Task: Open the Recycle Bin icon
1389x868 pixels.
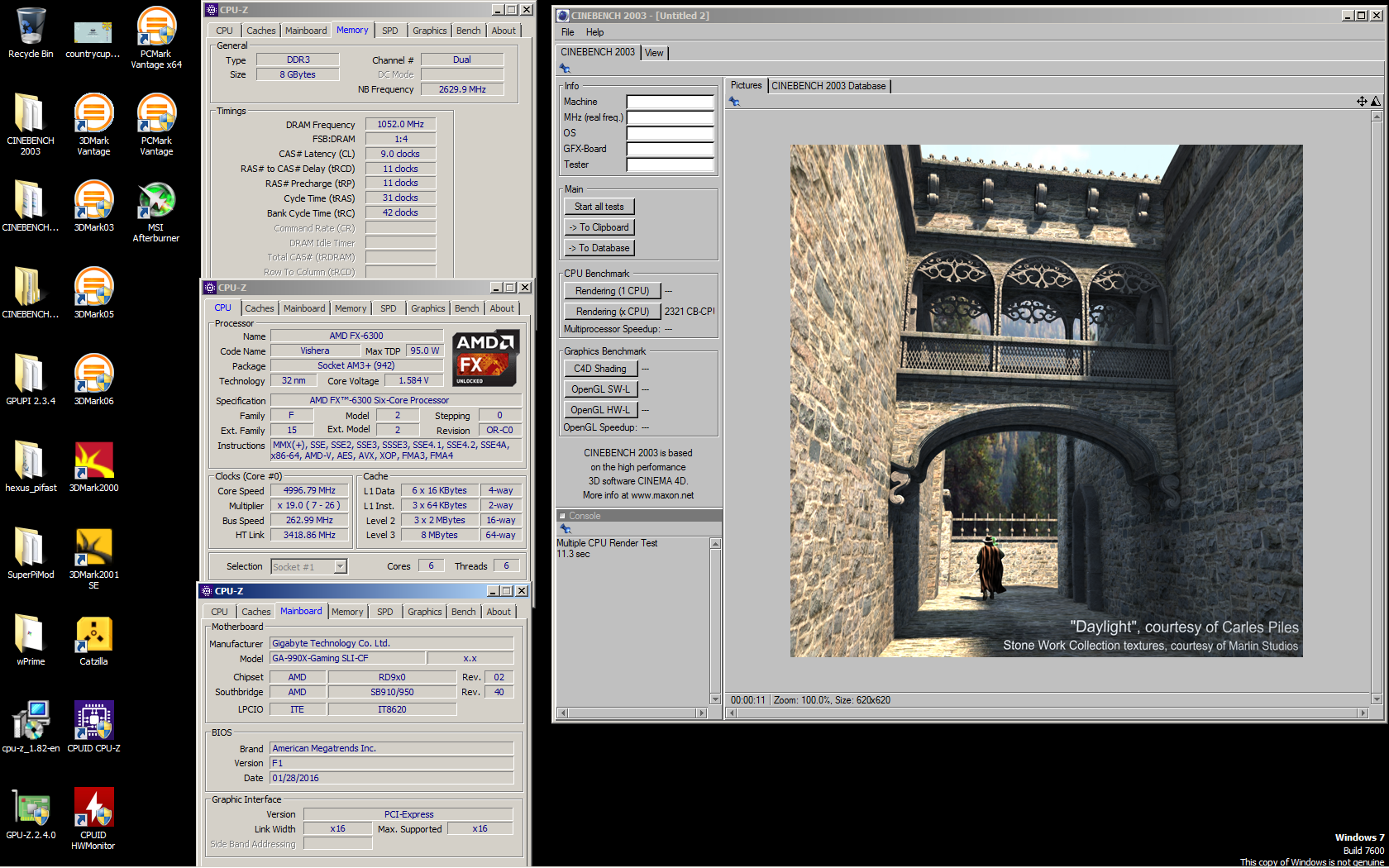Action: [31, 33]
